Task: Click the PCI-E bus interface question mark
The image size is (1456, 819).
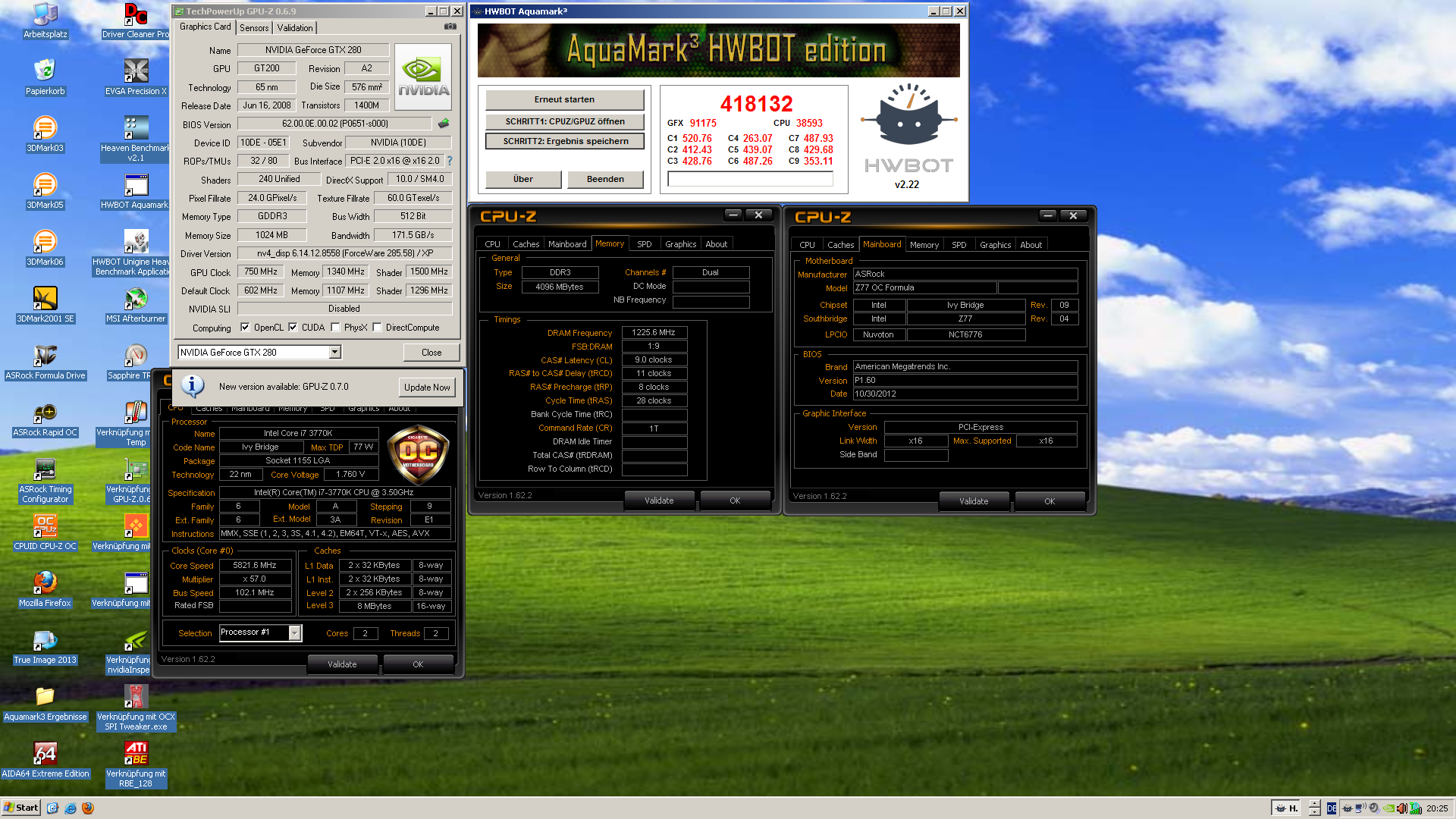Action: [x=450, y=161]
